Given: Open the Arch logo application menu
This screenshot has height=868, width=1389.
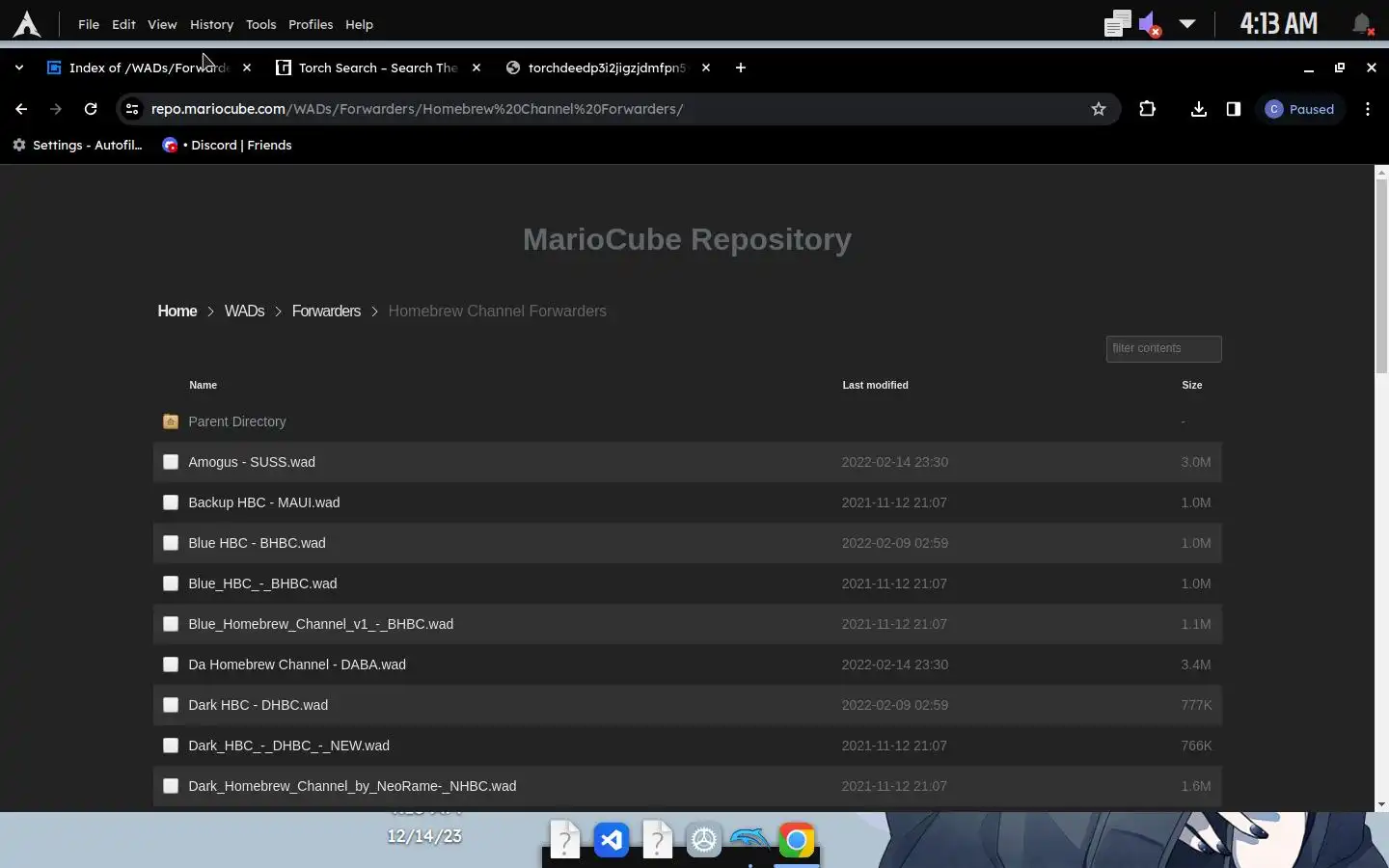Looking at the screenshot, I should 27,24.
